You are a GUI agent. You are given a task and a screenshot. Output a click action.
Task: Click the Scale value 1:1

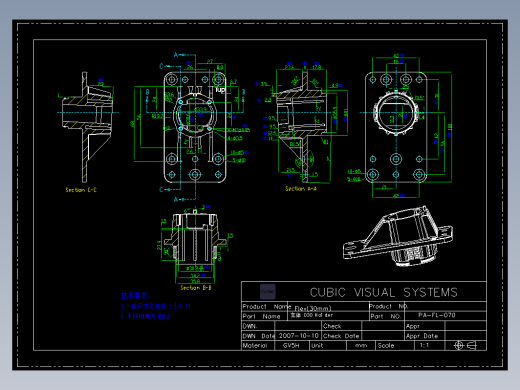[x=424, y=345]
